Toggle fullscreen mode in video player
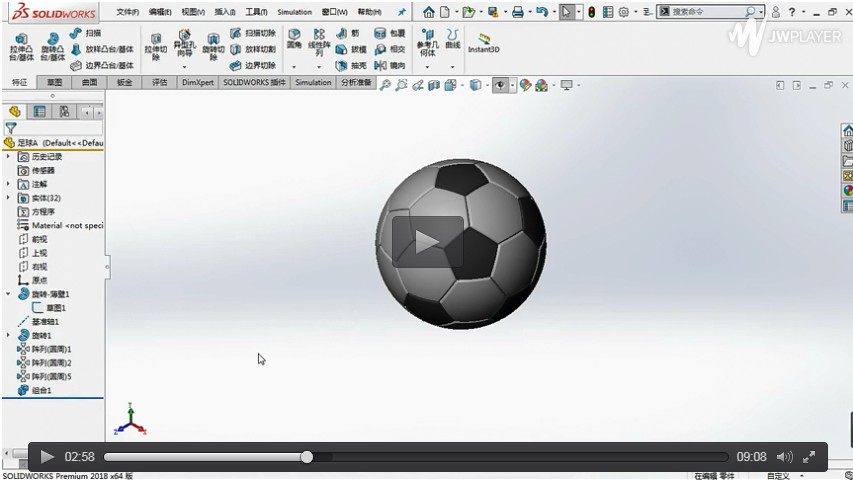Screen dimensions: 853x480 click(x=810, y=457)
